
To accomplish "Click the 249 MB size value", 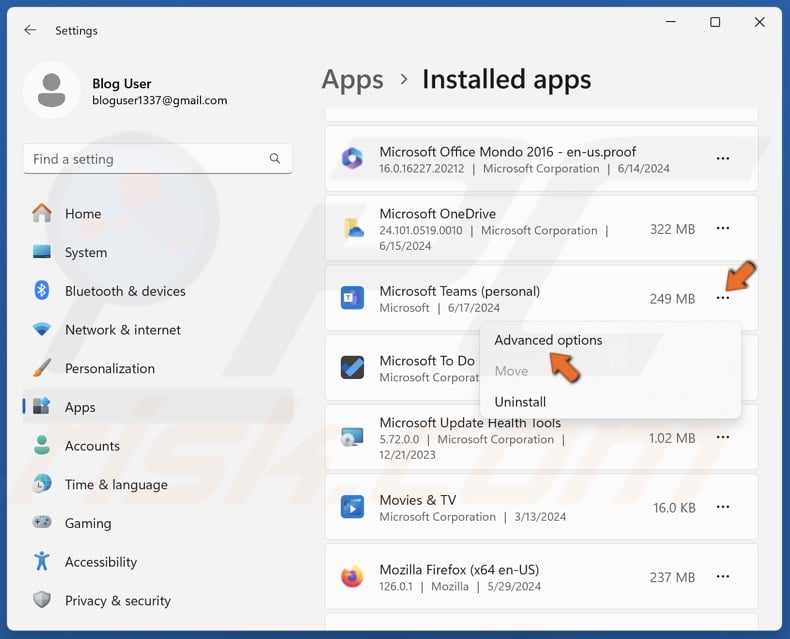I will [672, 299].
